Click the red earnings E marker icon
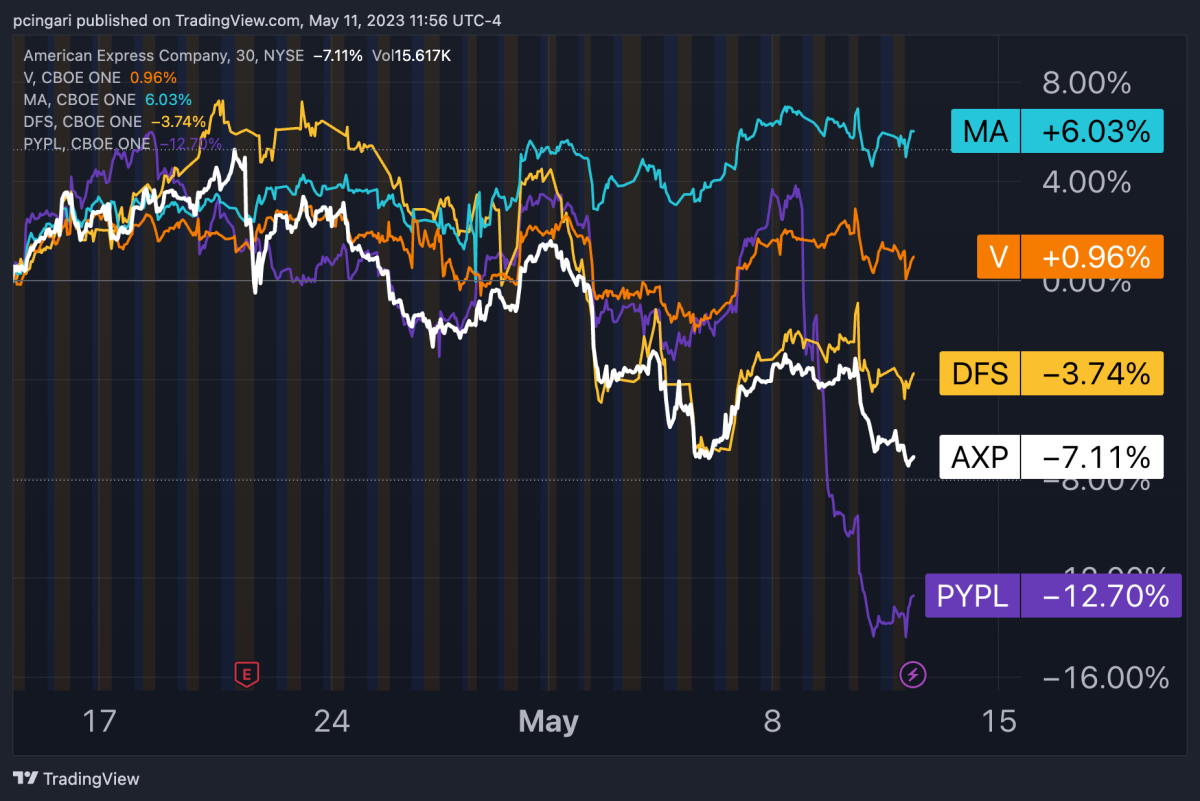 (x=246, y=674)
